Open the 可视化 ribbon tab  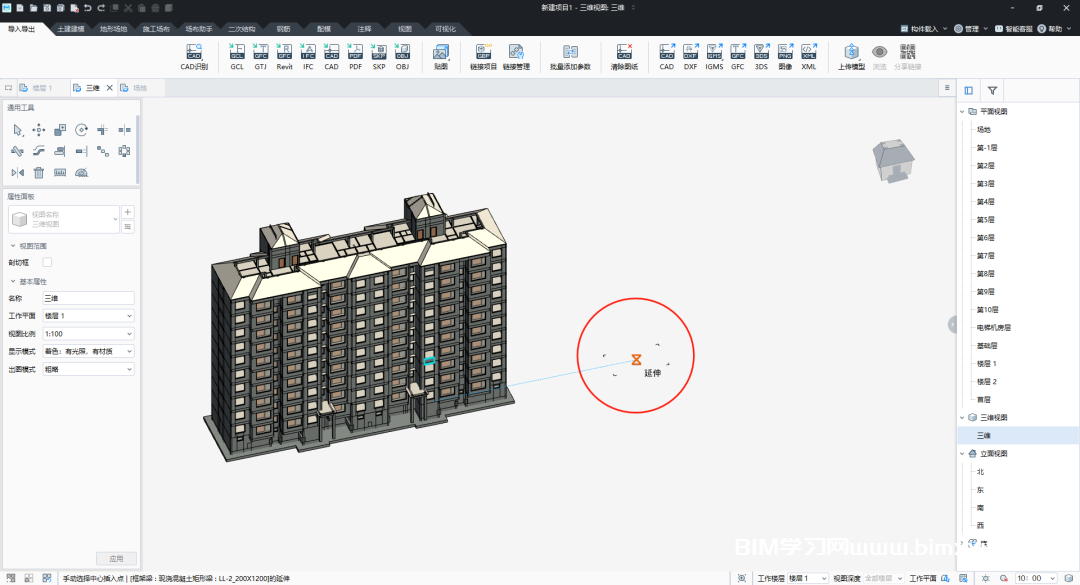[445, 29]
